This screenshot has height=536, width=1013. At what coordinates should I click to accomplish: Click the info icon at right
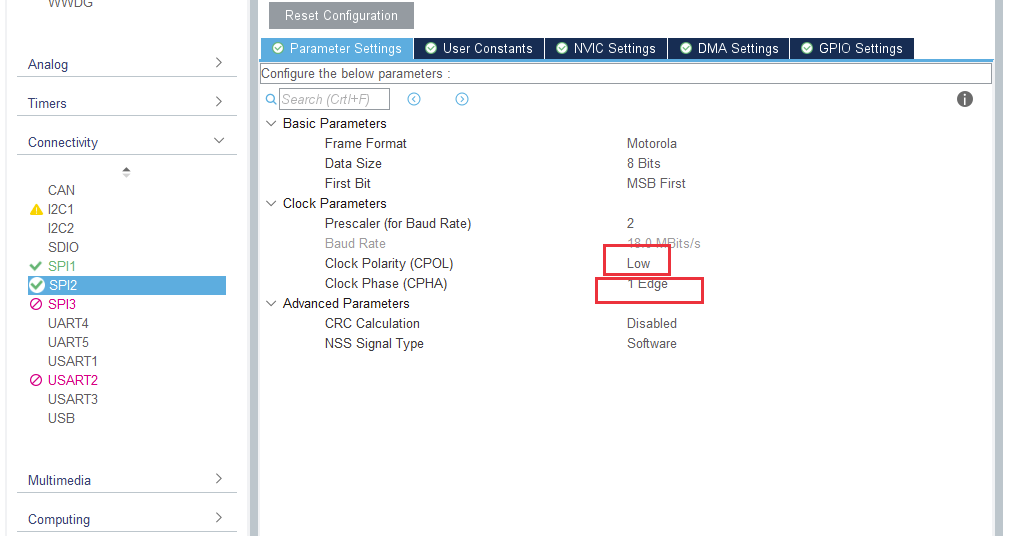click(x=965, y=99)
